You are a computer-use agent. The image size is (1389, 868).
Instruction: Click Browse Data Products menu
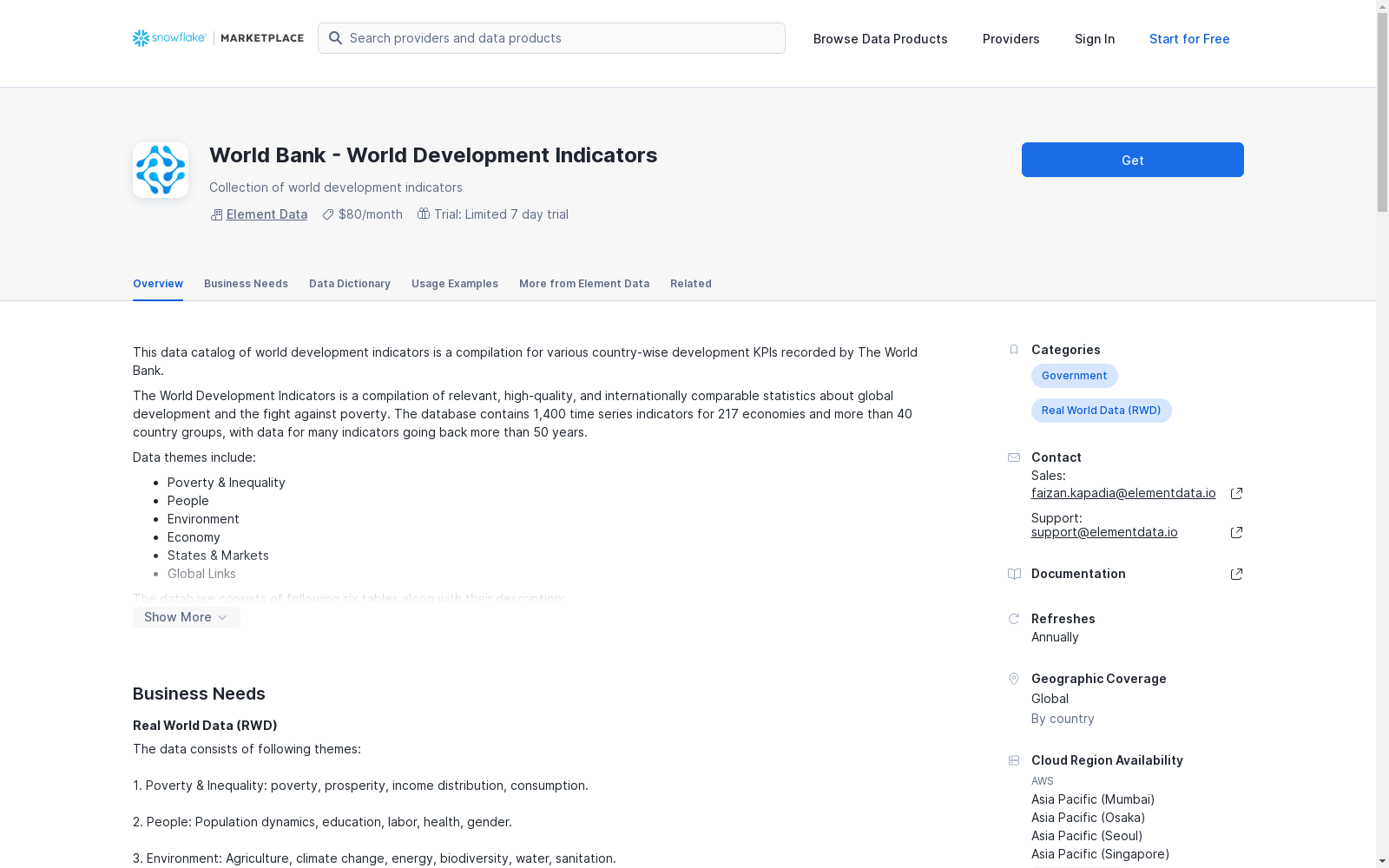point(880,39)
